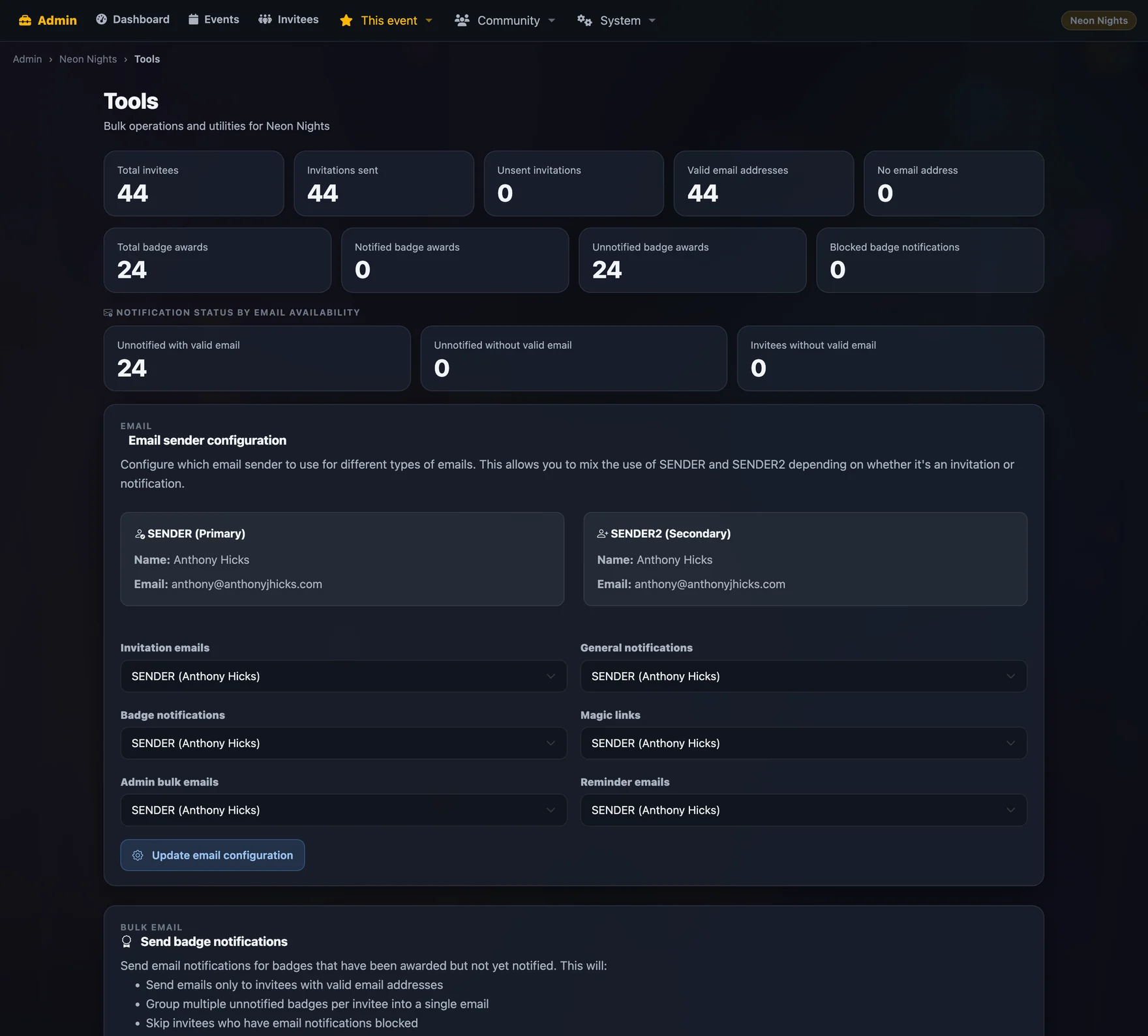The image size is (1148, 1036).
Task: Click the Neon Nights event badge
Action: 1098,20
